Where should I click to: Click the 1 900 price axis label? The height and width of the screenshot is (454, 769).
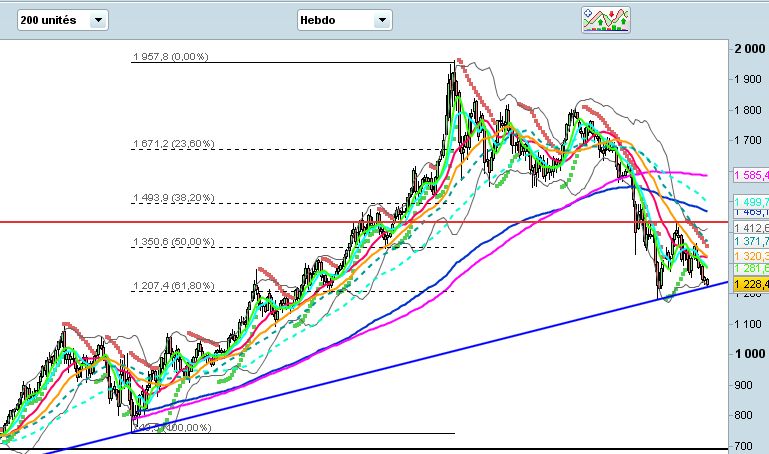(749, 80)
